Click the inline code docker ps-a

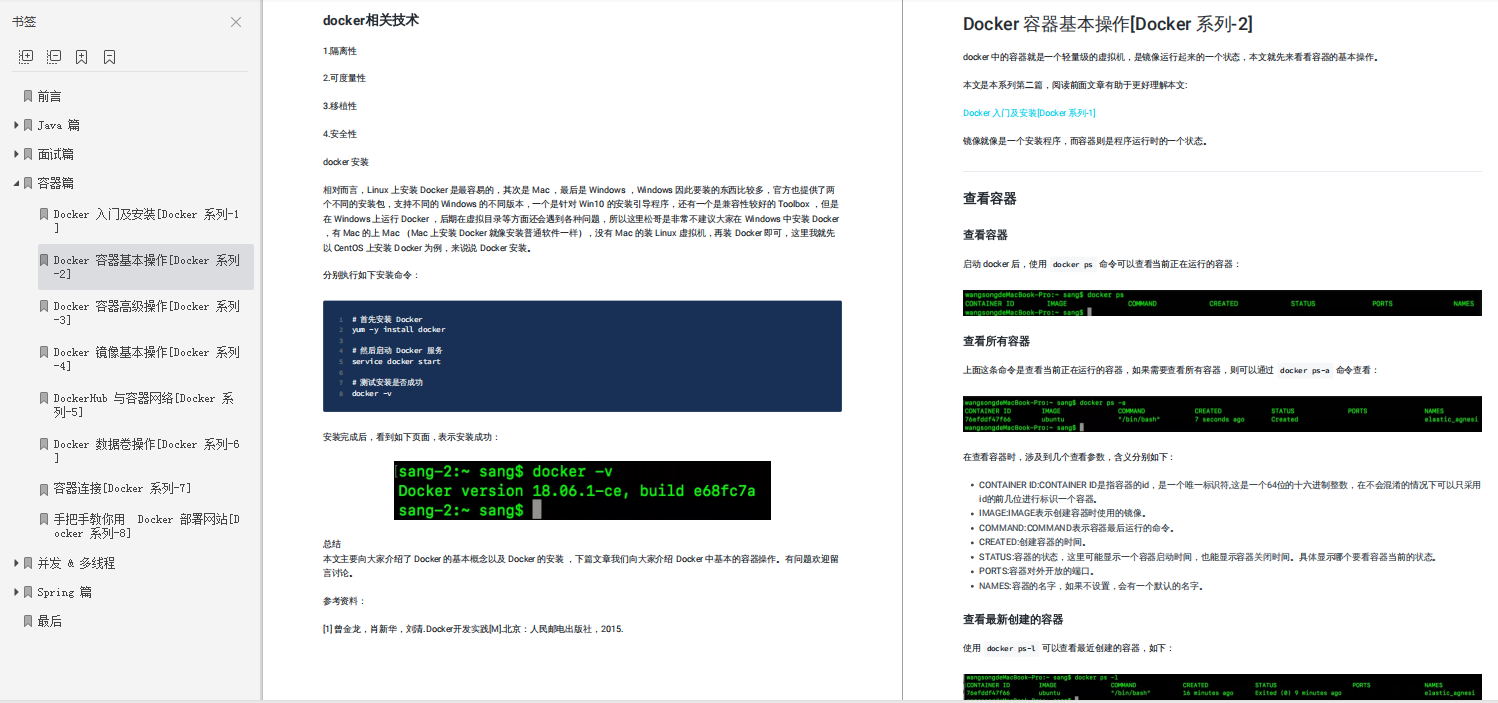click(1305, 370)
